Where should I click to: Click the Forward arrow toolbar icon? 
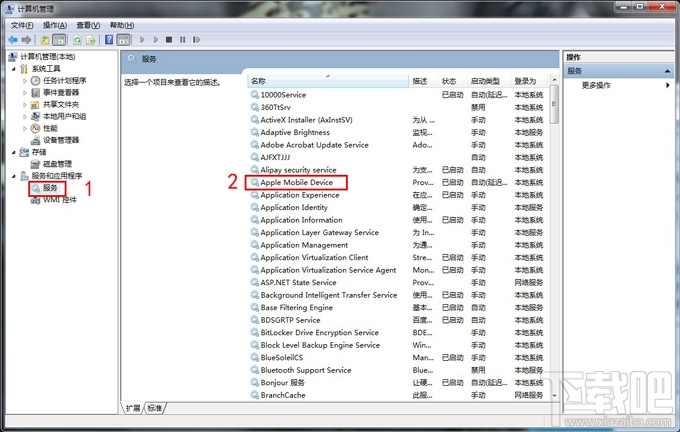pyautogui.click(x=26, y=40)
